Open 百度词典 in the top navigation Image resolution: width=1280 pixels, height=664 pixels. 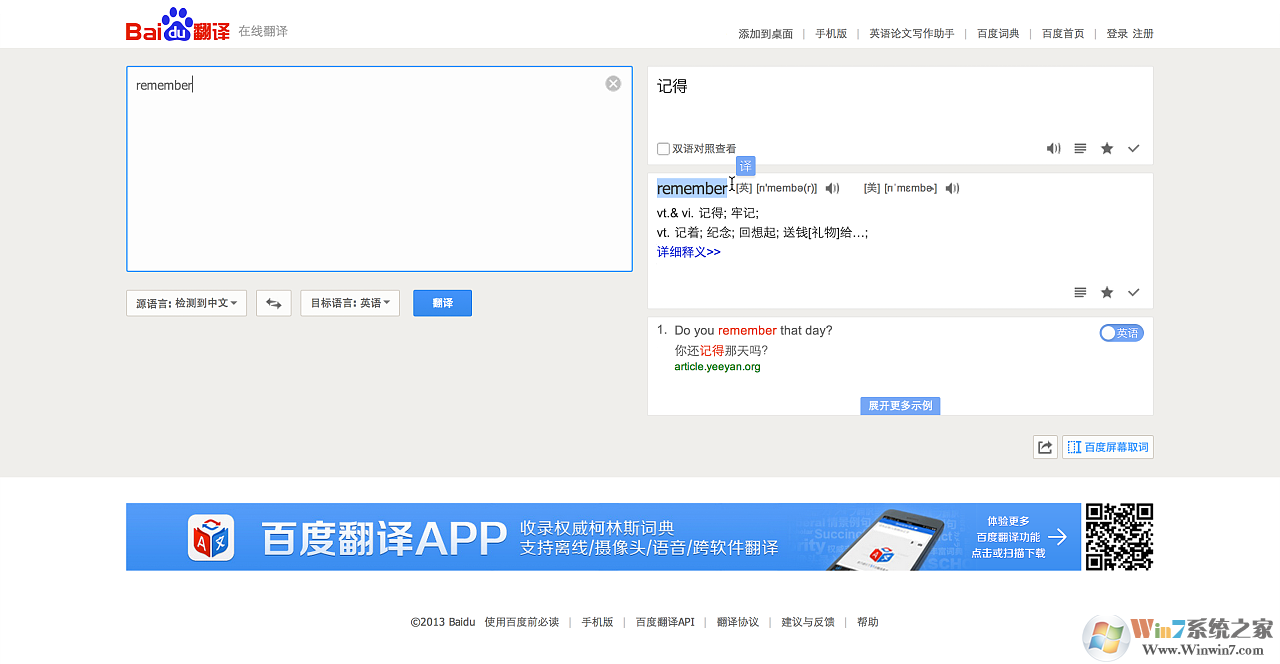pos(998,33)
